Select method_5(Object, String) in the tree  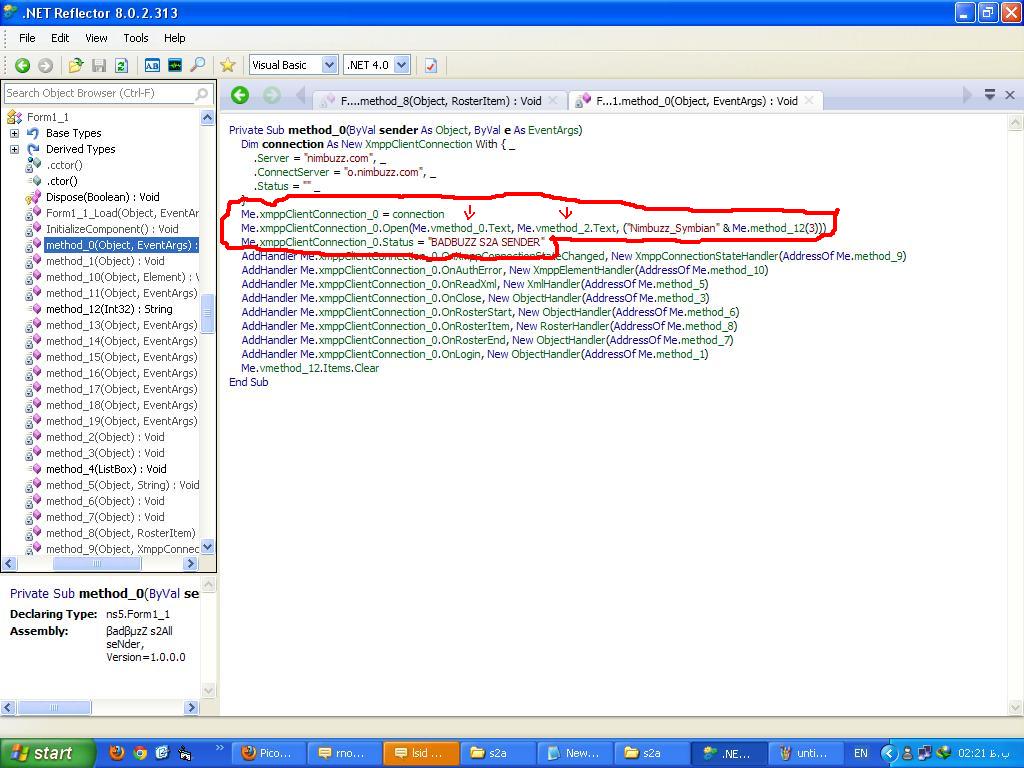pos(122,485)
